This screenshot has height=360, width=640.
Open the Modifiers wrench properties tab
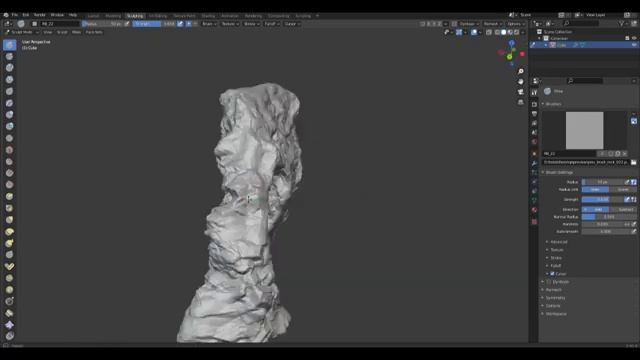(534, 163)
